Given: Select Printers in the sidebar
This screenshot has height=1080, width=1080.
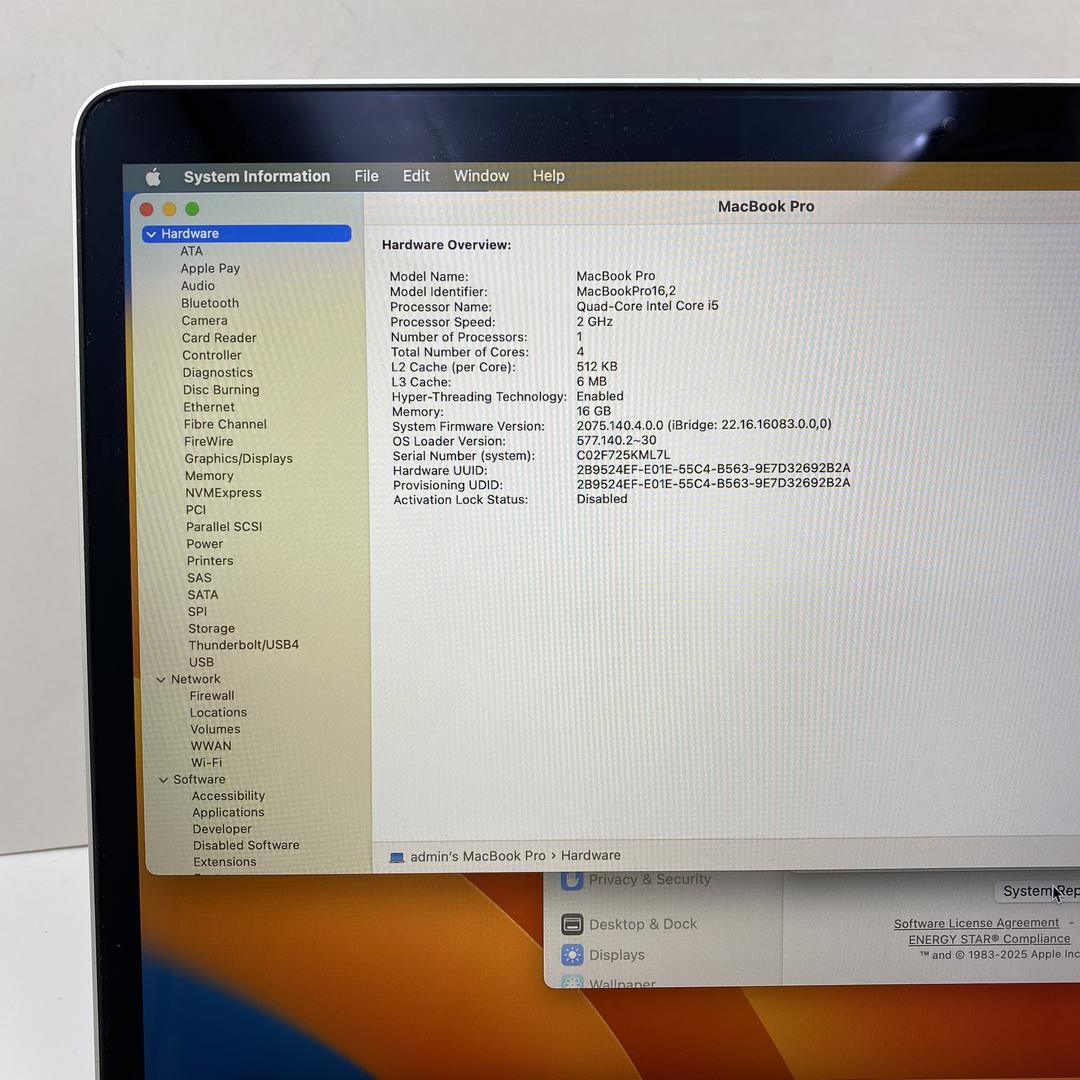Looking at the screenshot, I should (210, 561).
